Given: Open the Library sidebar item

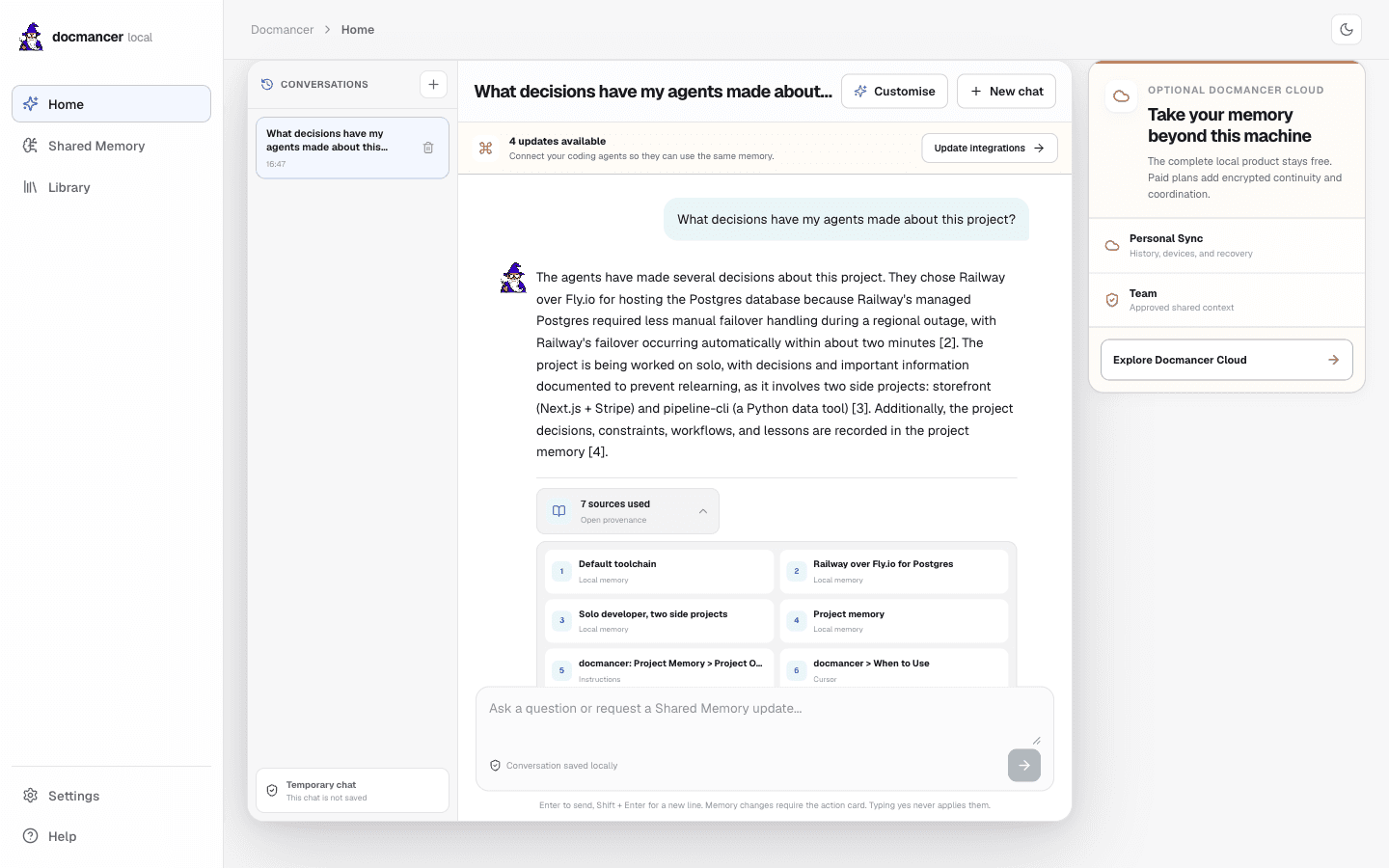Looking at the screenshot, I should [x=111, y=187].
